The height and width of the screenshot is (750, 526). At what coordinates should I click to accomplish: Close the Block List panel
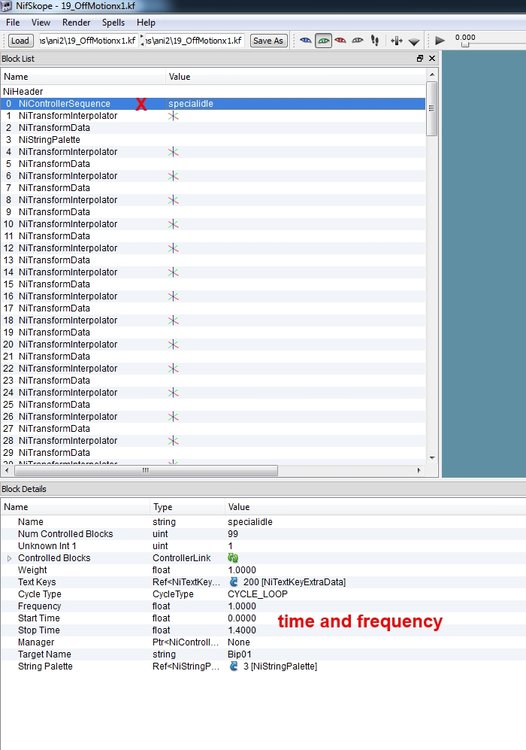pyautogui.click(x=432, y=58)
